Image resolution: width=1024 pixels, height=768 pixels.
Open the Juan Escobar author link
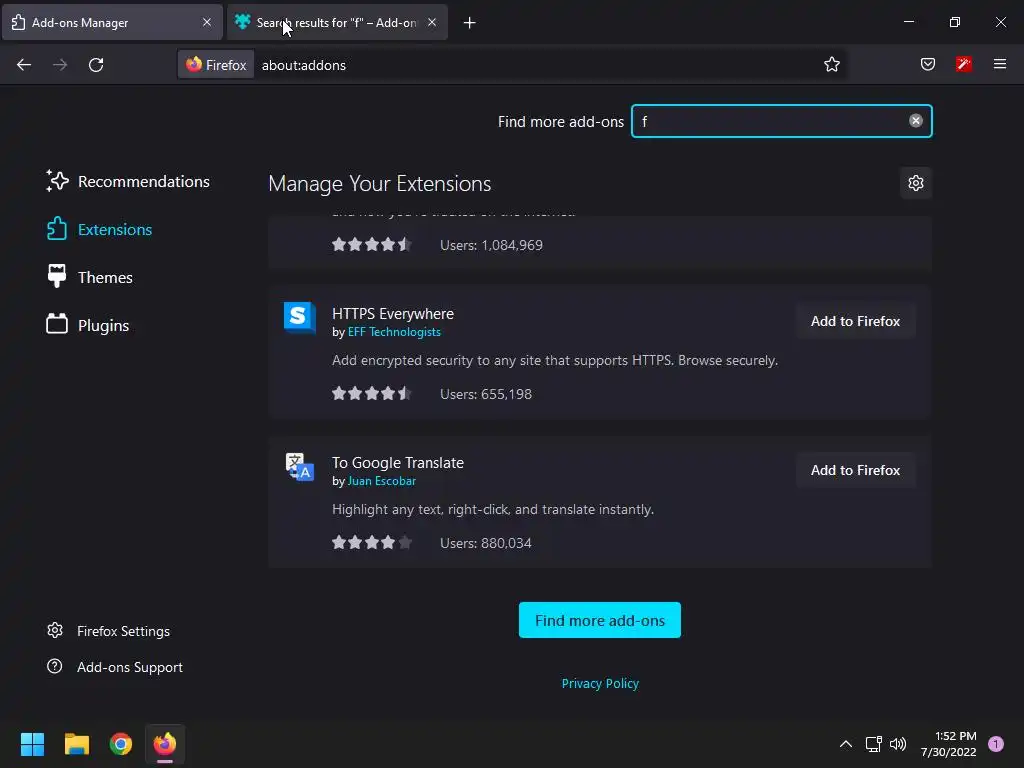[x=381, y=481]
